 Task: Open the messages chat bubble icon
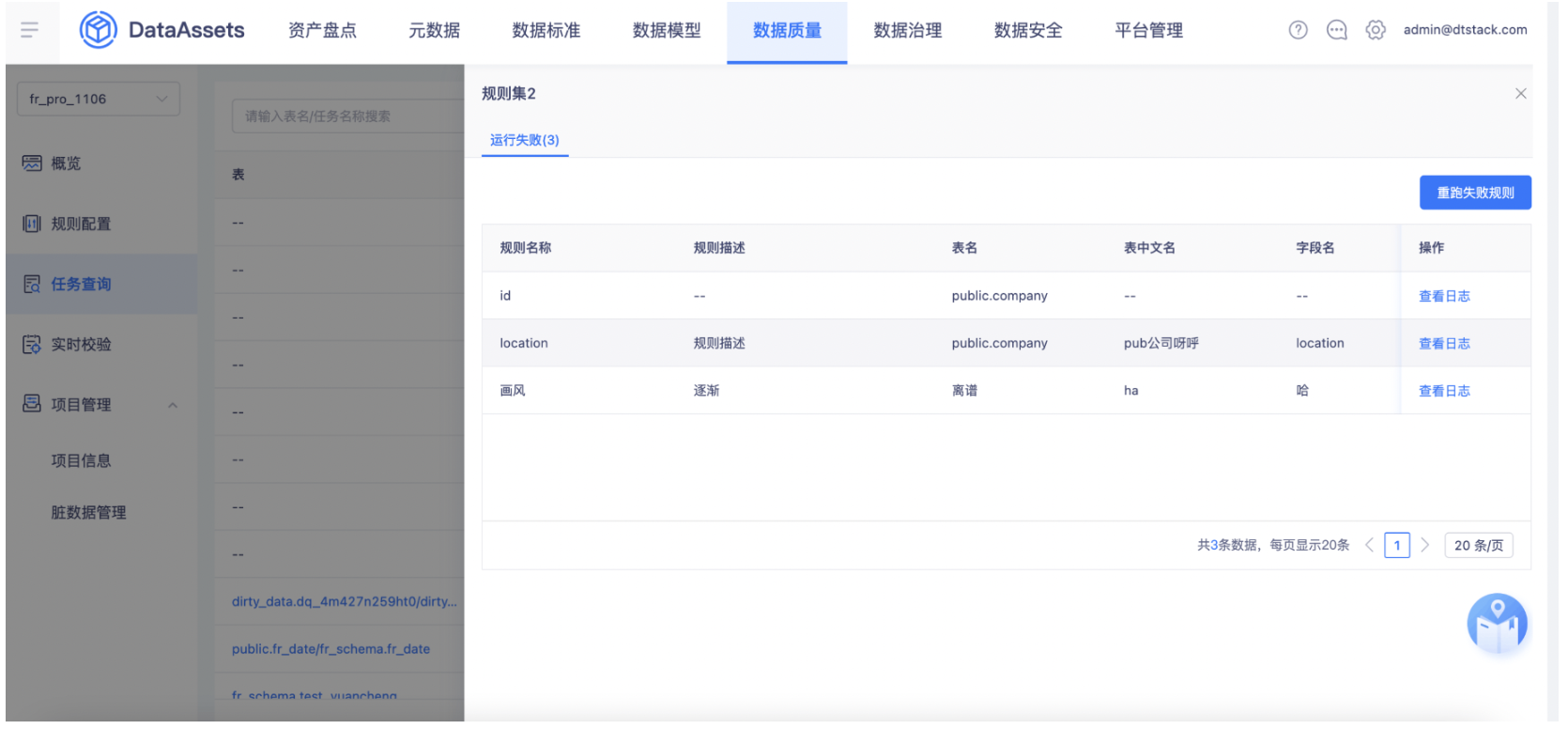[1337, 30]
